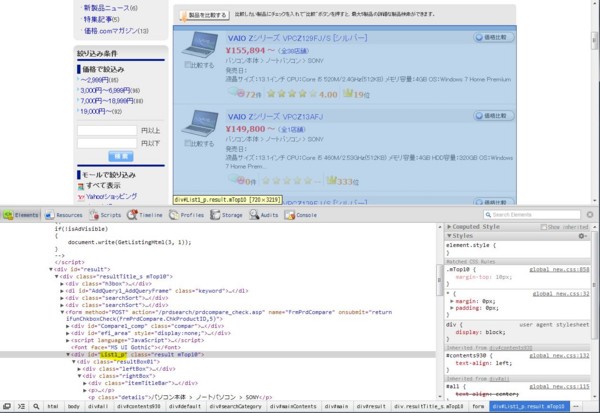This screenshot has width=600, height=413.
Task: Click the 円以上 minimum price field
Action: click(107, 130)
